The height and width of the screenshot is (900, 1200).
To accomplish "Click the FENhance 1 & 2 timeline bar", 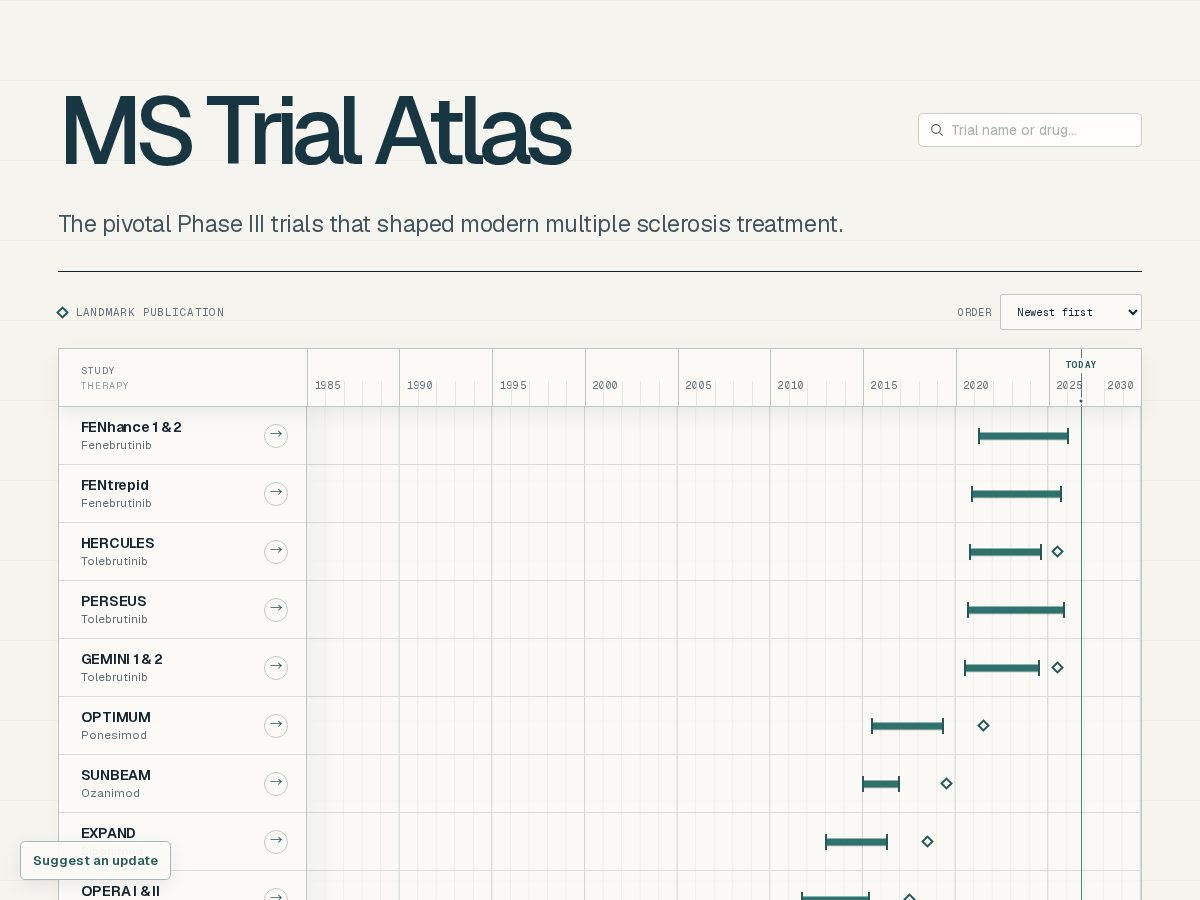I will [x=1023, y=436].
